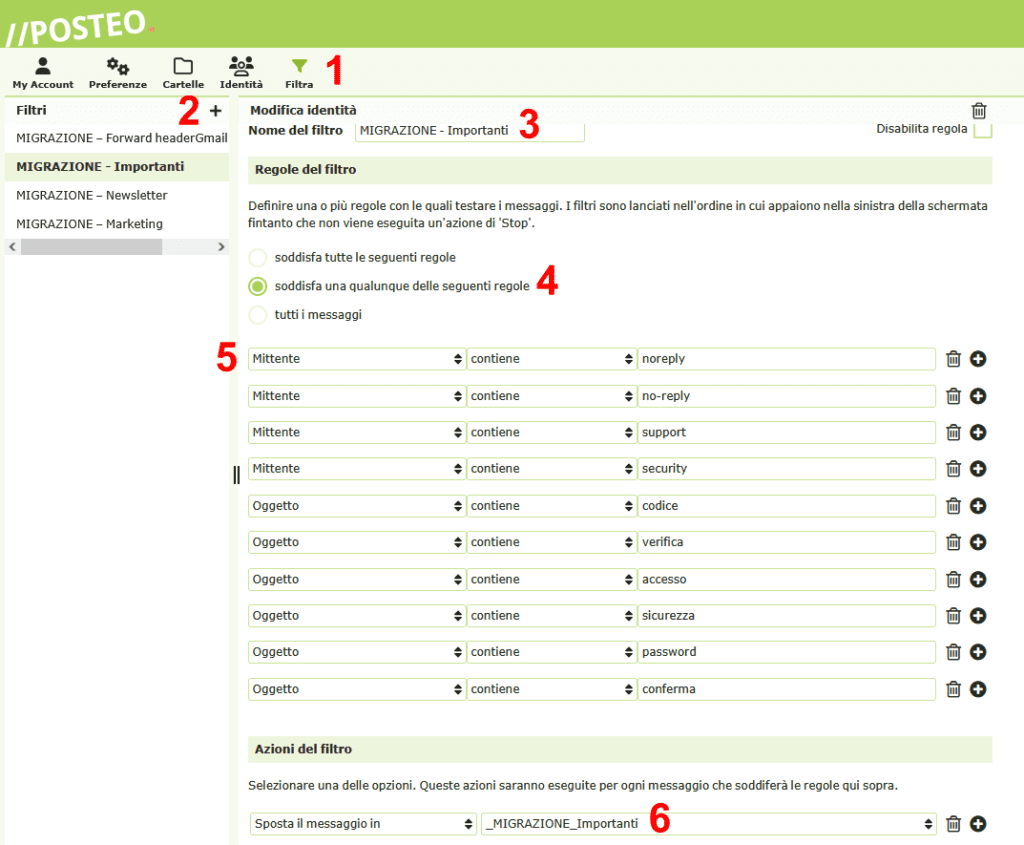Screen dimensions: 1024x845
Task: Choose the 'tutti i messaggi' radio button
Action: coord(258,315)
